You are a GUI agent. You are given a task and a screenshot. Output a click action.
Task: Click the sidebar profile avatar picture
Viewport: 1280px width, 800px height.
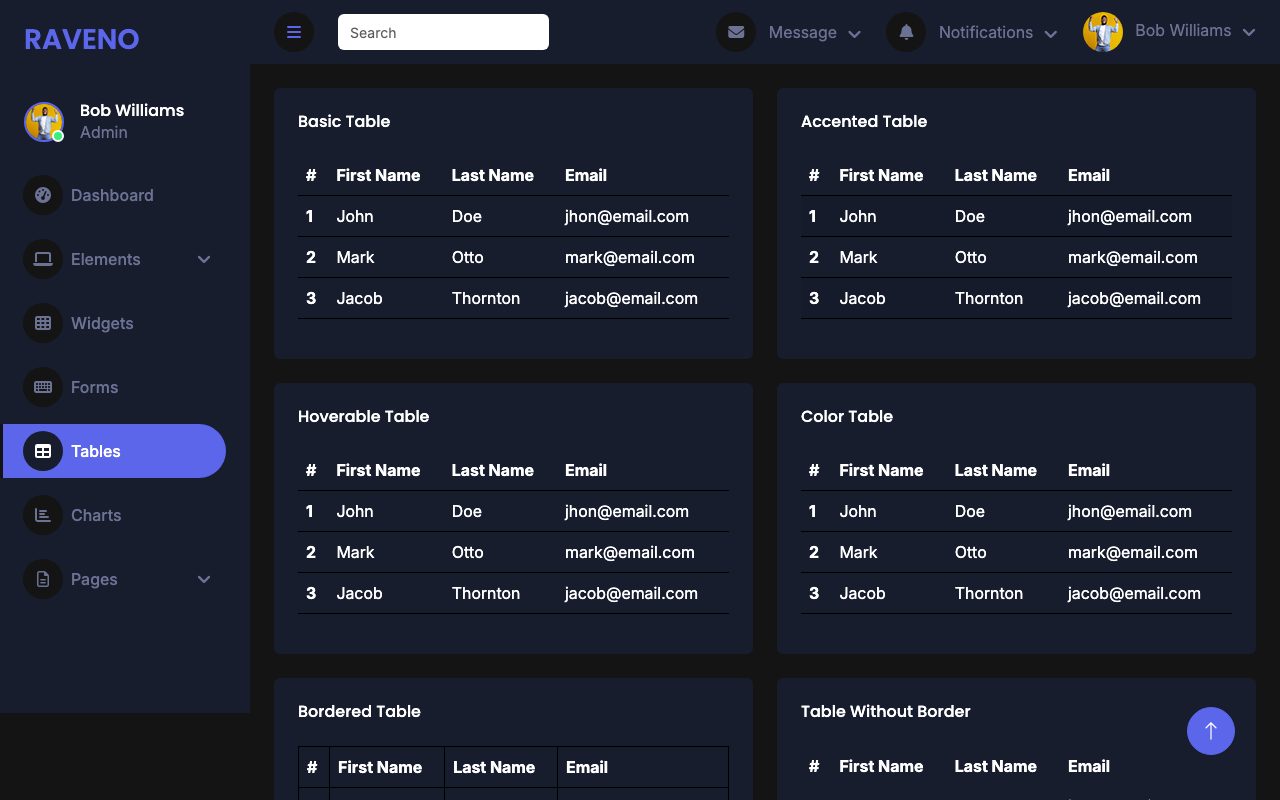44,122
